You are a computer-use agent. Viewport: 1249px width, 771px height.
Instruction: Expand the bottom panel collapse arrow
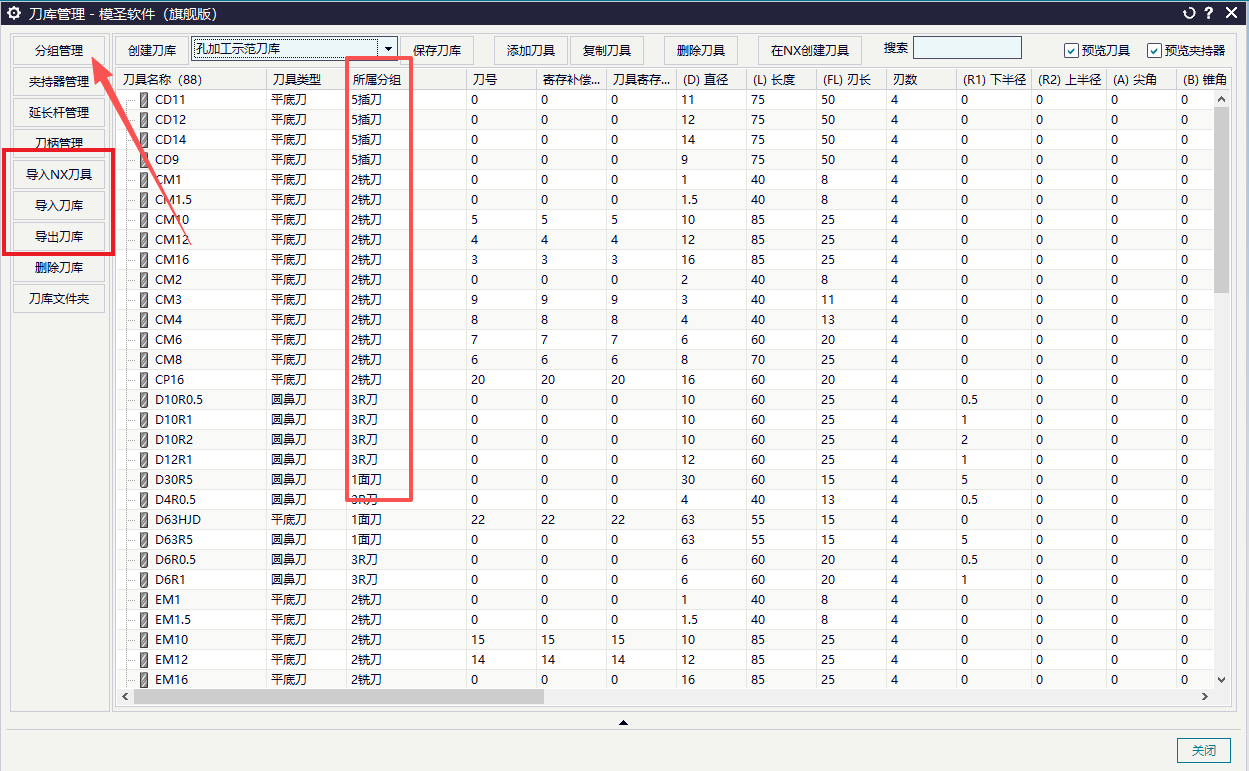623,722
